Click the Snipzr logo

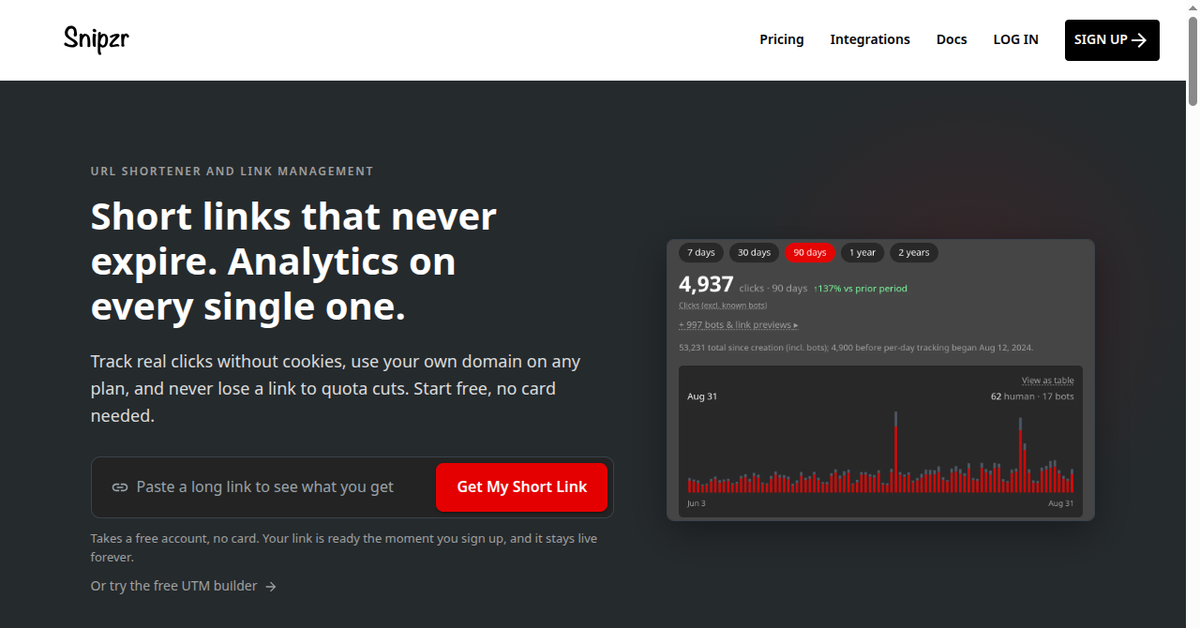pyautogui.click(x=96, y=39)
